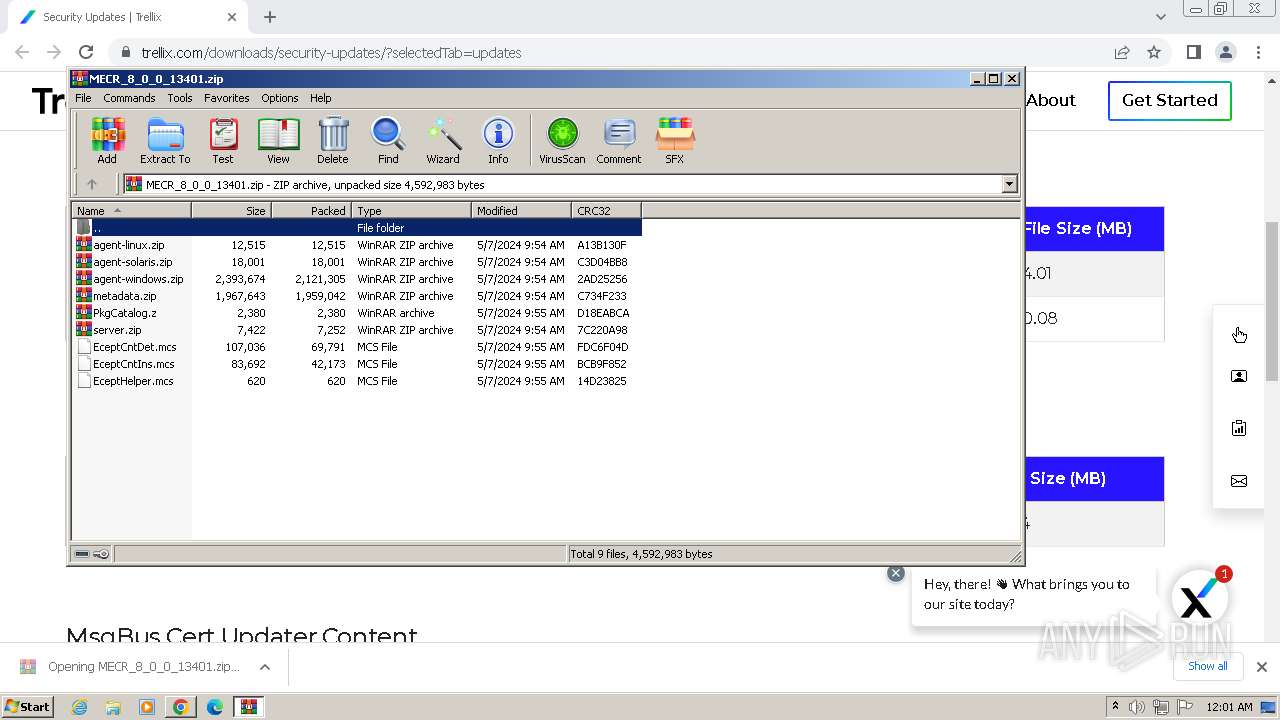1280x720 pixels.
Task: Click the Extract To toolbar icon
Action: point(165,141)
